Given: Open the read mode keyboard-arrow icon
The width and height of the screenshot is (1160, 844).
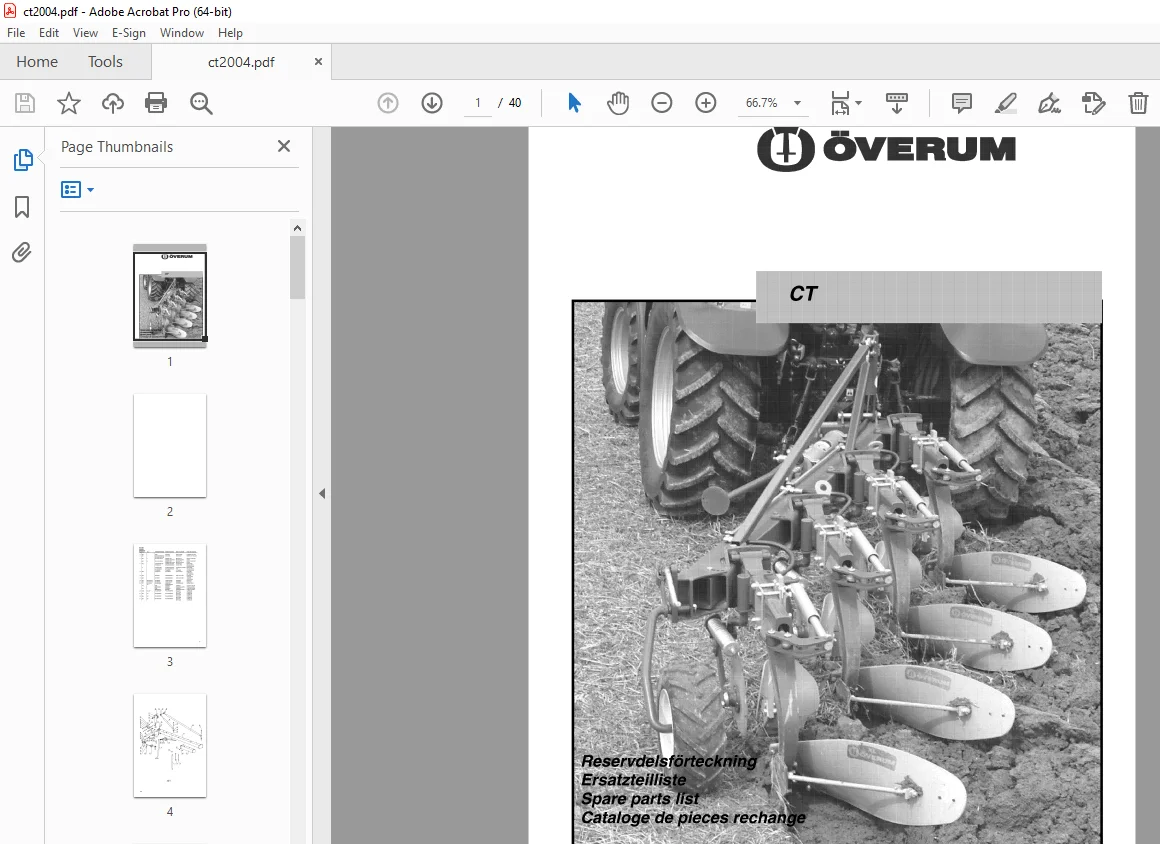Looking at the screenshot, I should (897, 103).
